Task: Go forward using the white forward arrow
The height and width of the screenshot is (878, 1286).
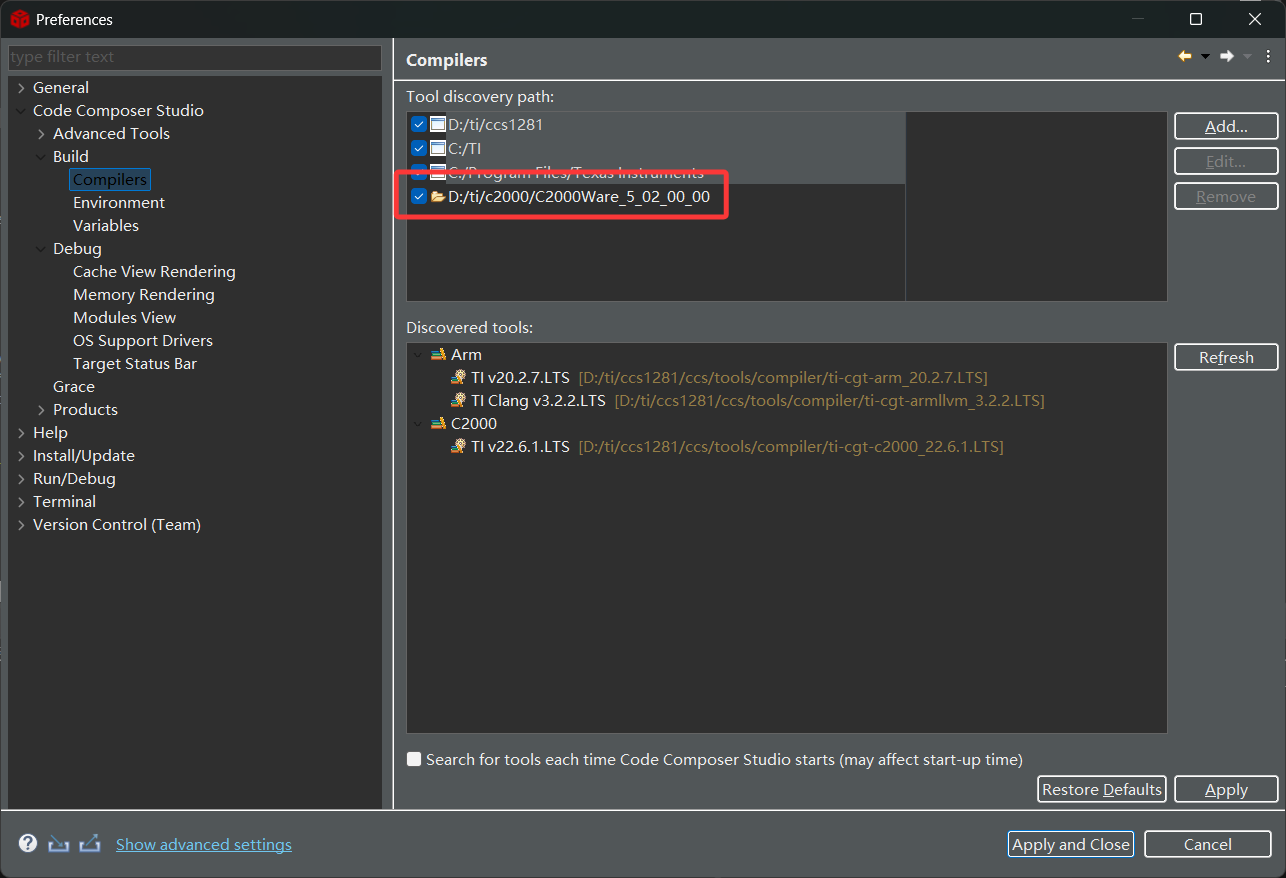Action: click(x=1227, y=57)
